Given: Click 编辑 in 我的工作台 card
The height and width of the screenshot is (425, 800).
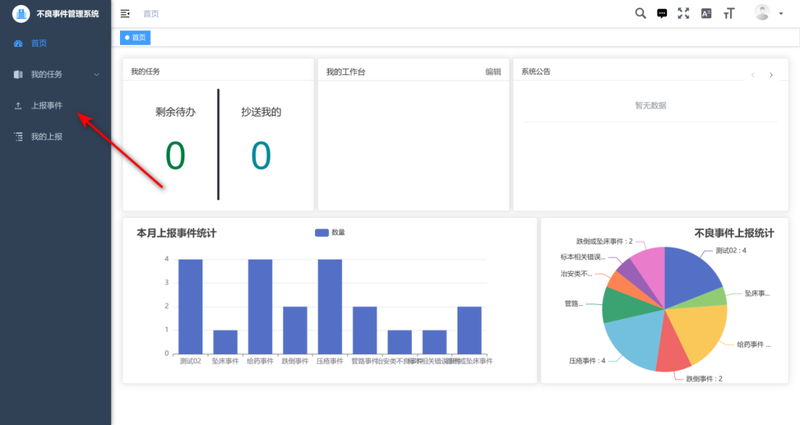Looking at the screenshot, I should (x=493, y=72).
